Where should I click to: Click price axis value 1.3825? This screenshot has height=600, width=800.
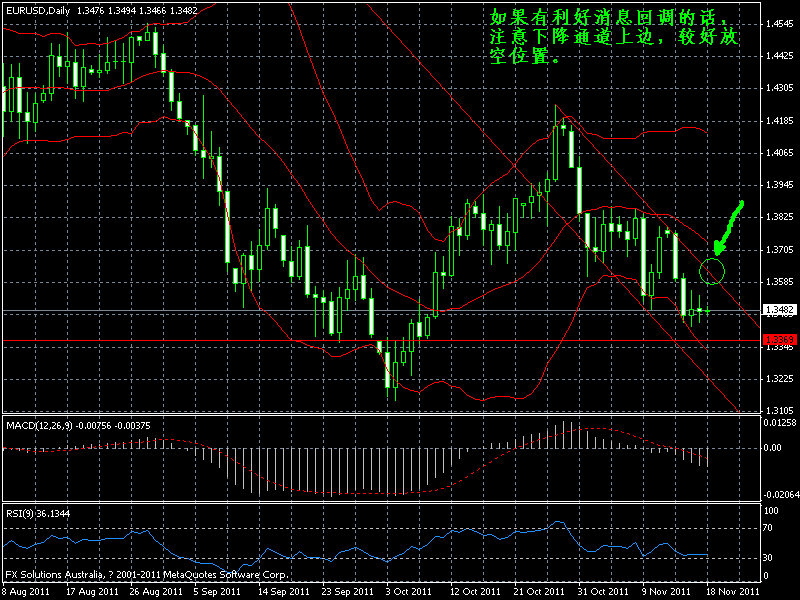click(780, 217)
